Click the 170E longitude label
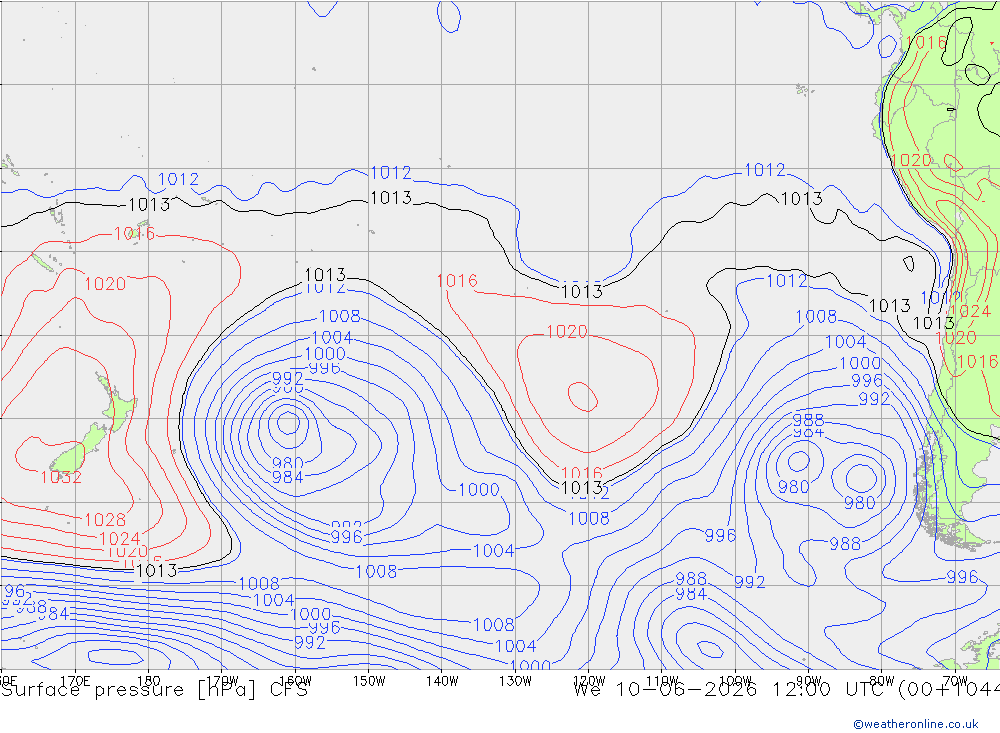This screenshot has width=1000, height=733. [75, 681]
